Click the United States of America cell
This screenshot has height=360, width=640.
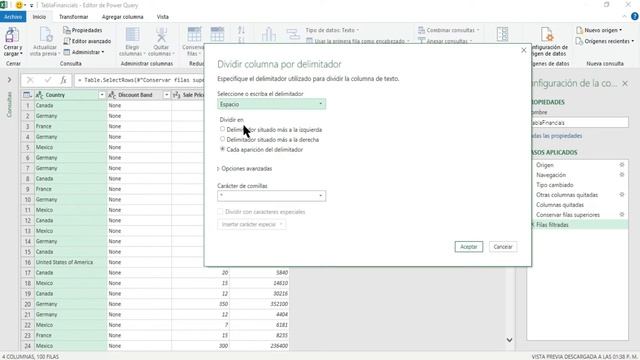point(70,262)
